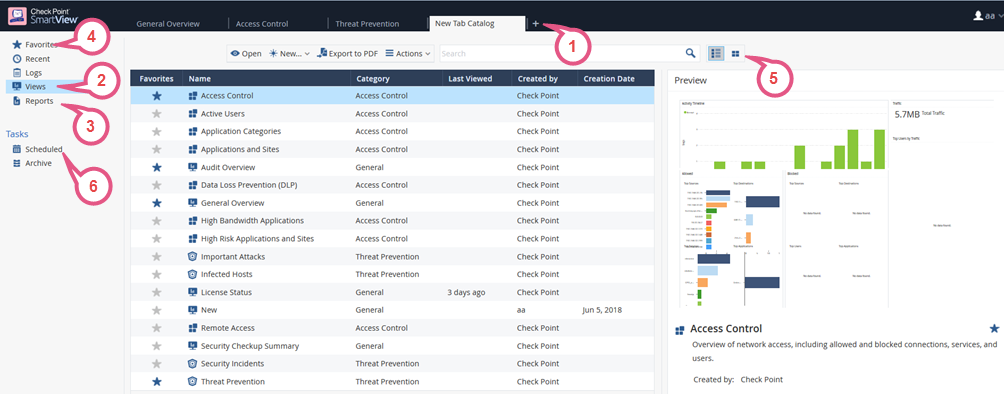This screenshot has height=394, width=1004.
Task: Click the High Risk Applications icon
Action: pos(193,238)
